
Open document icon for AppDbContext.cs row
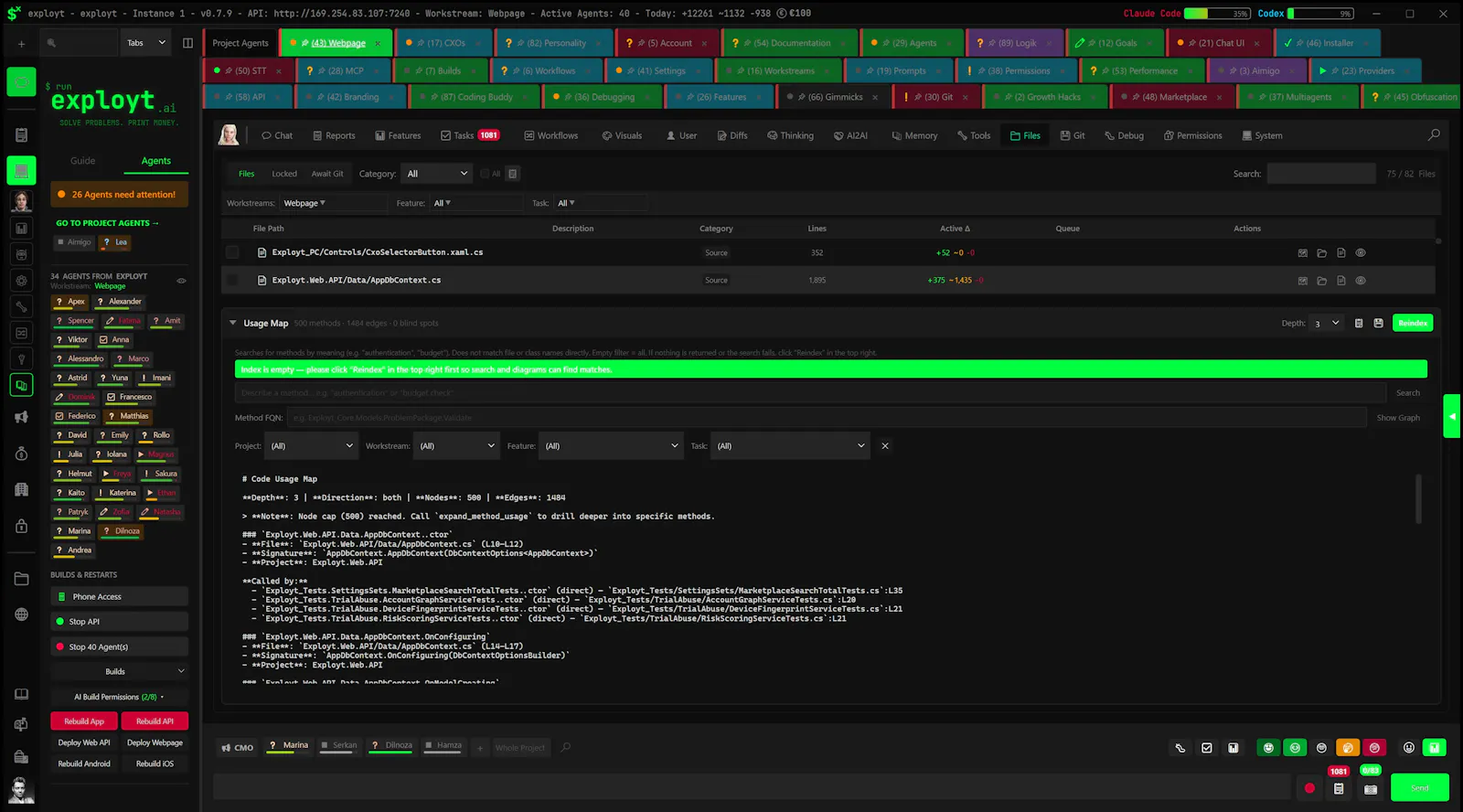(x=1341, y=281)
